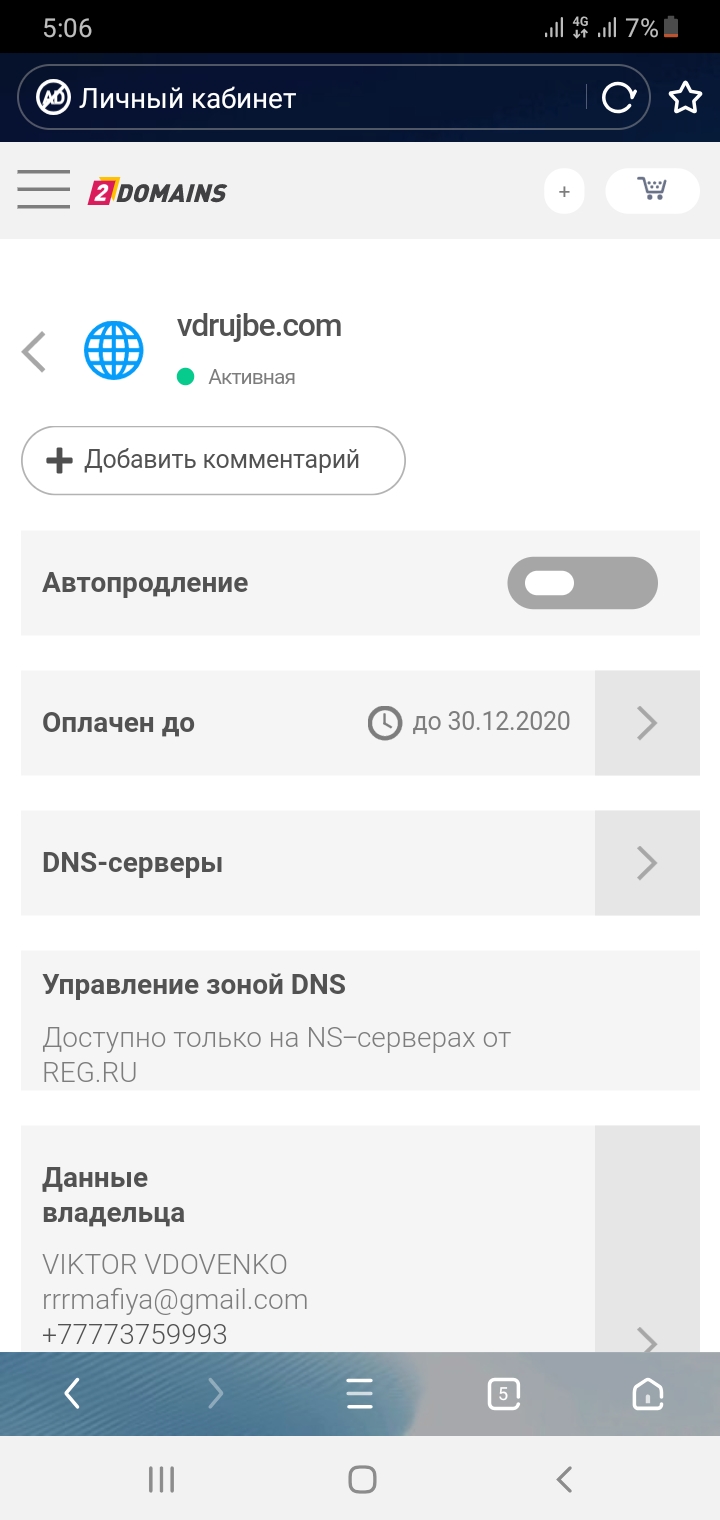Click the blue globe domain icon

pos(113,351)
